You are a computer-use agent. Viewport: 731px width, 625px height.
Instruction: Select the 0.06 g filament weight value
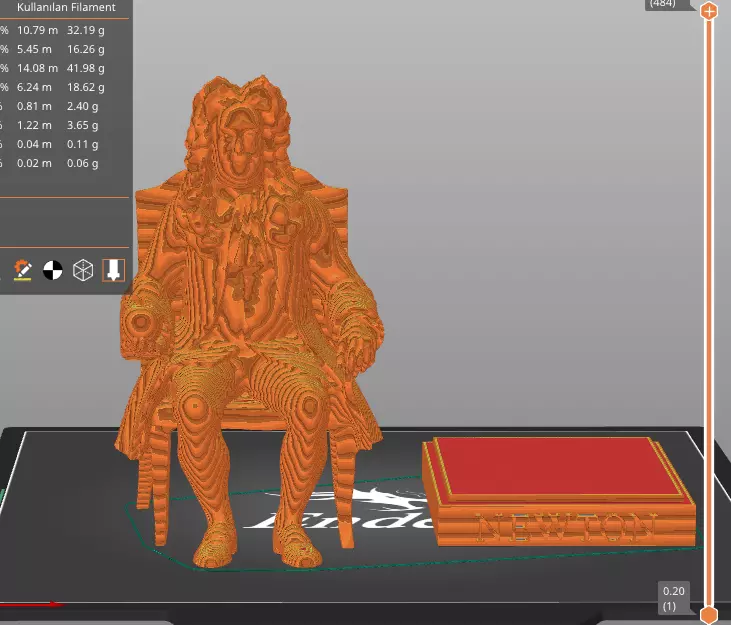click(x=83, y=164)
